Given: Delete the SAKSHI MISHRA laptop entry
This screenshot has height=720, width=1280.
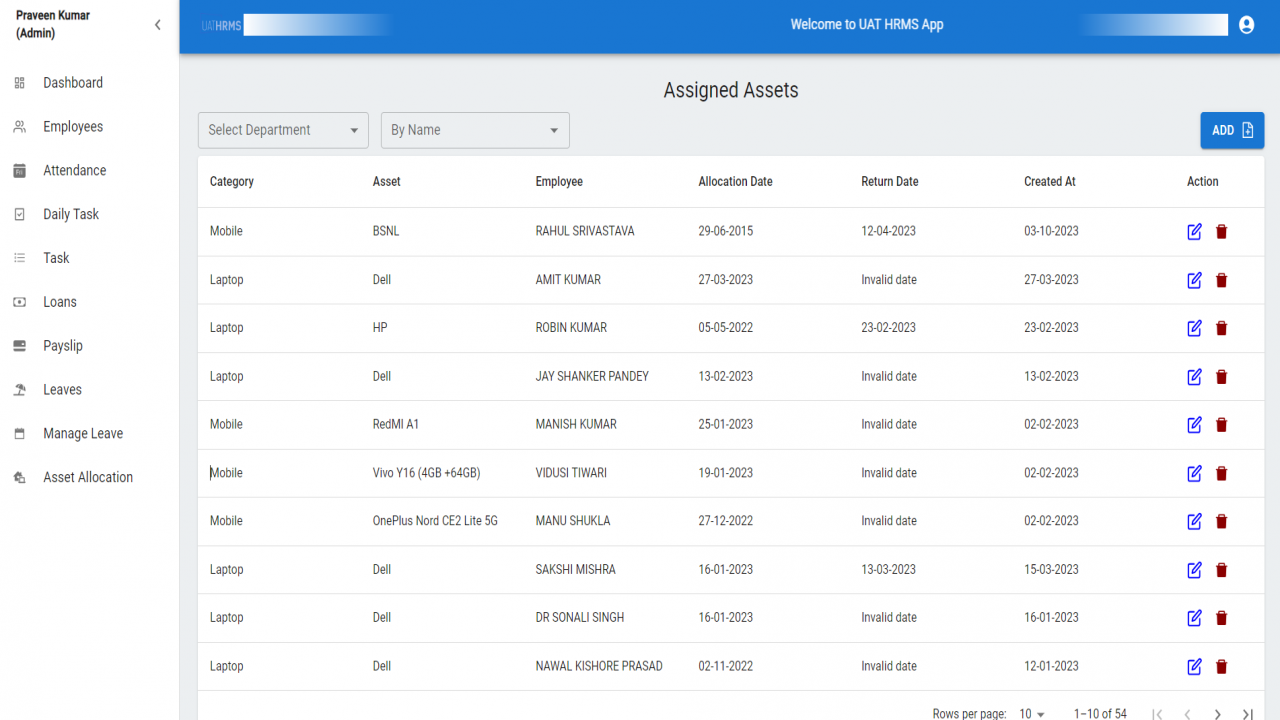Looking at the screenshot, I should click(1221, 570).
